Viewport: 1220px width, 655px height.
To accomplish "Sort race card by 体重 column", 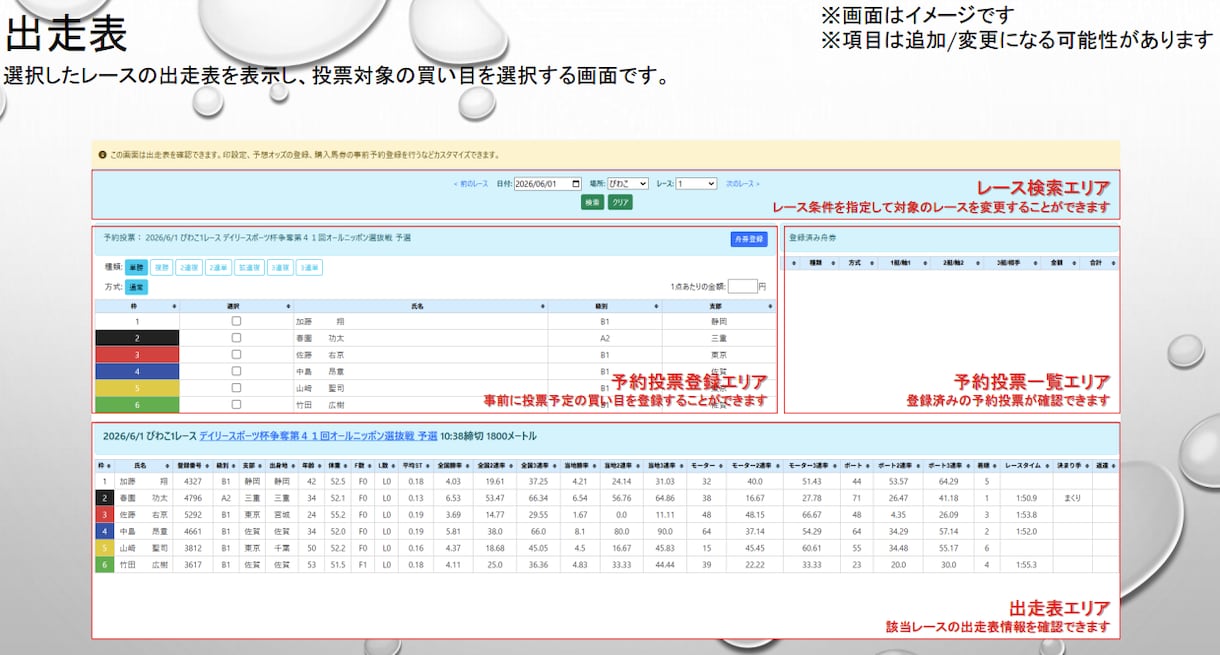I will click(336, 465).
